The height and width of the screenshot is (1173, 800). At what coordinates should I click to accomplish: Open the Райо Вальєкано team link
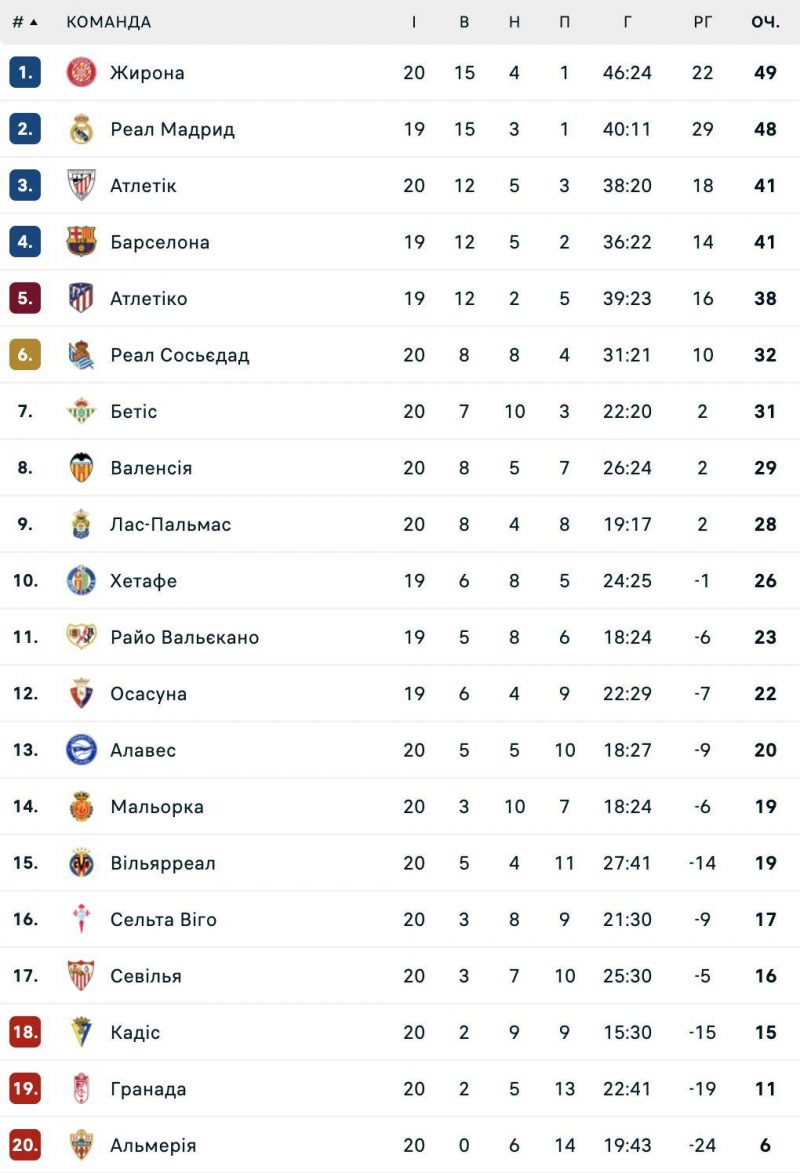tap(184, 637)
